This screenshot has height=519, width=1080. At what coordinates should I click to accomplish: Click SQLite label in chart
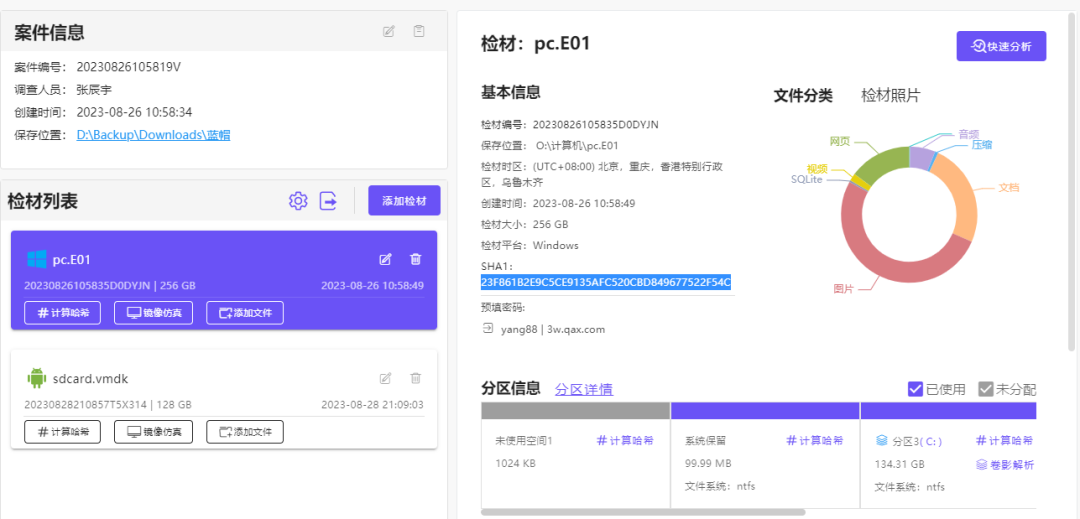click(808, 179)
